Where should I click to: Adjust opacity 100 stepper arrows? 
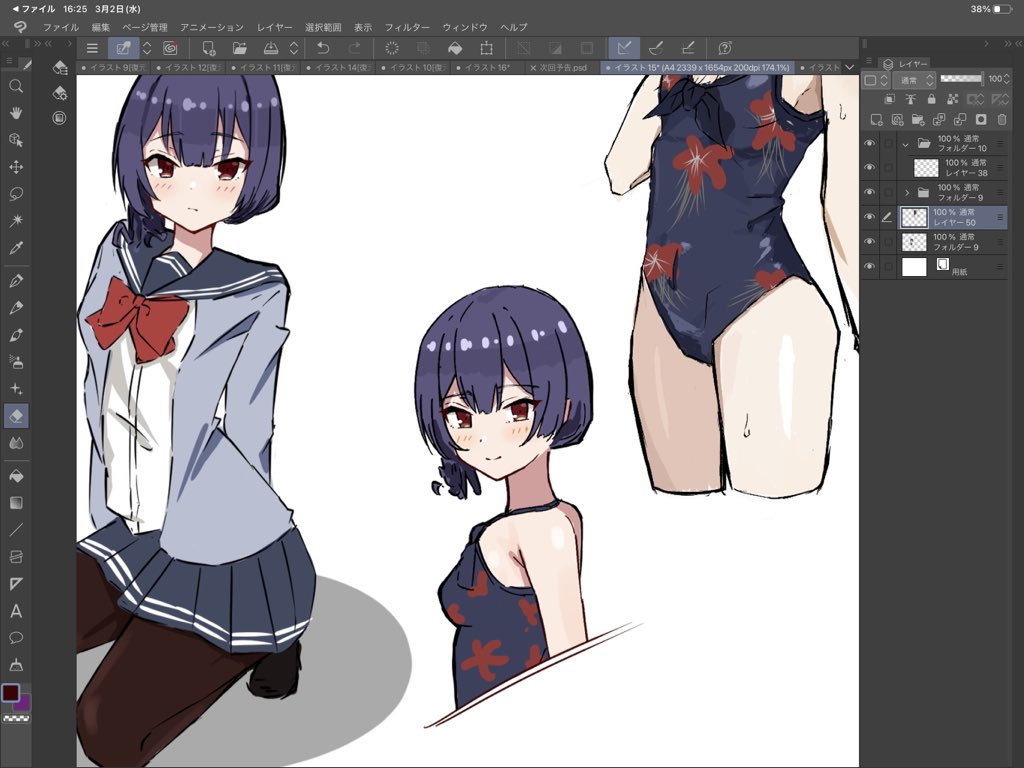coord(1004,79)
